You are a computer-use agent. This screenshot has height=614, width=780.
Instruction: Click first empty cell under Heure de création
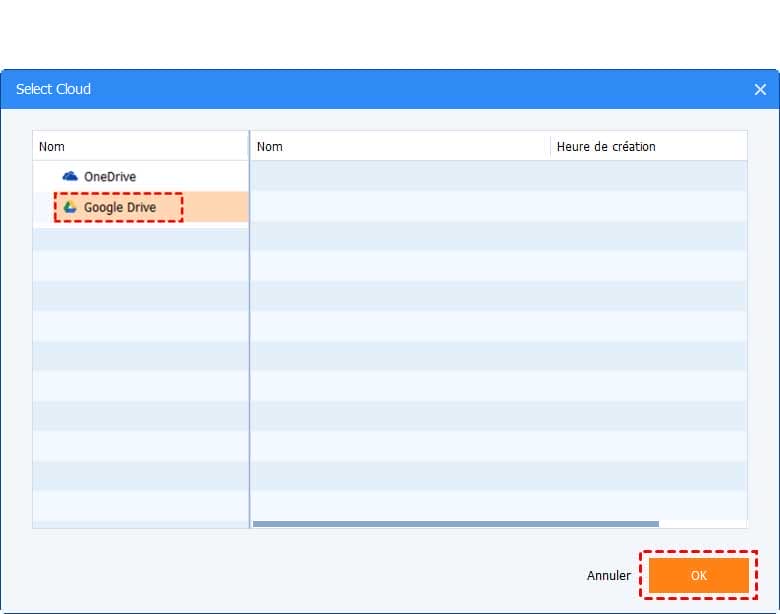click(x=648, y=176)
